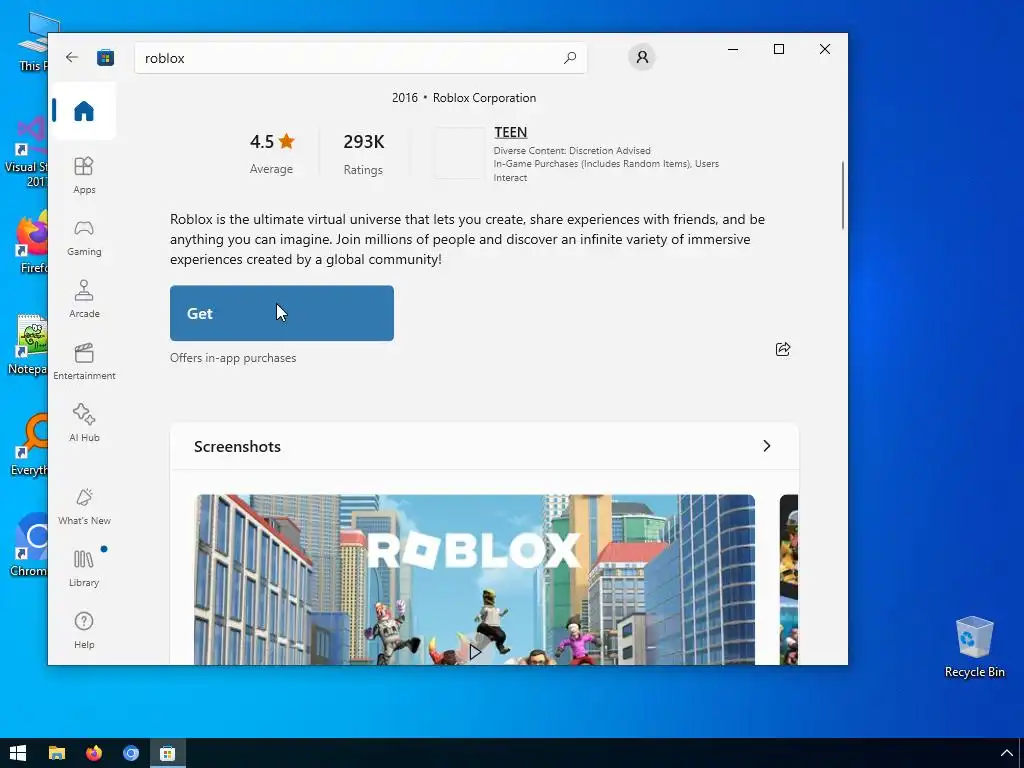Open the first Roblox screenshot thumbnail
Image resolution: width=1024 pixels, height=768 pixels.
click(x=475, y=579)
